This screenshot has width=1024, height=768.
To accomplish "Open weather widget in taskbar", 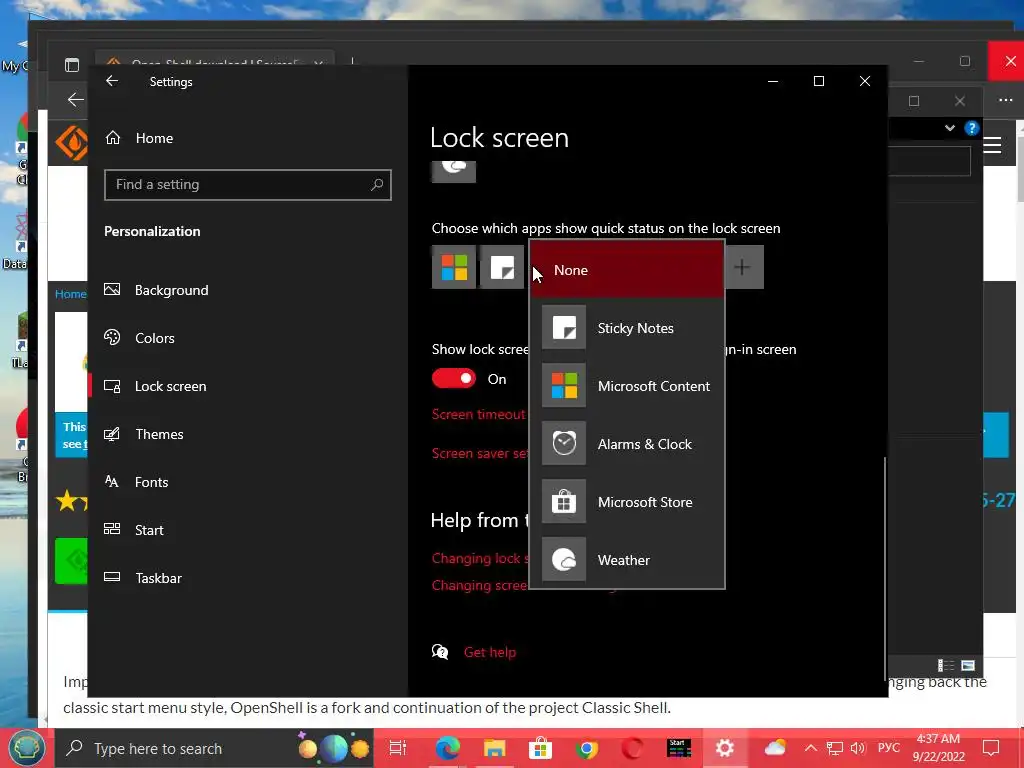I will coord(775,748).
